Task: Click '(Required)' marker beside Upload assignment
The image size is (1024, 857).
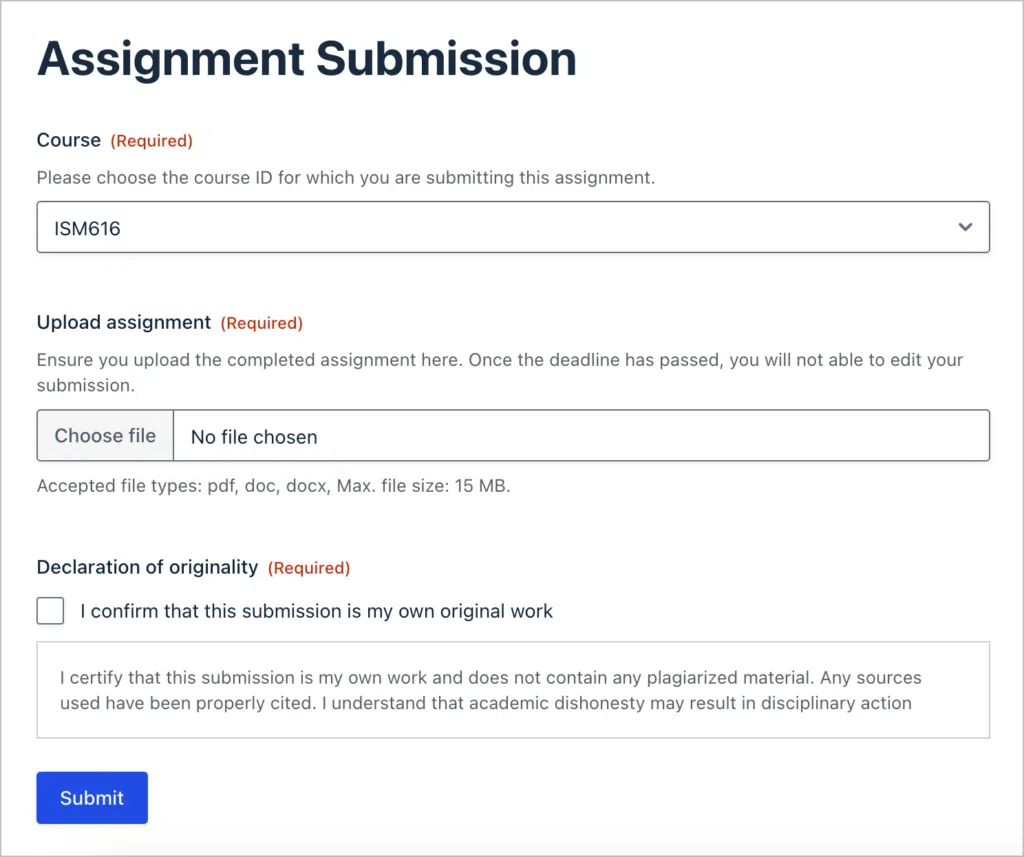Action: (x=261, y=323)
